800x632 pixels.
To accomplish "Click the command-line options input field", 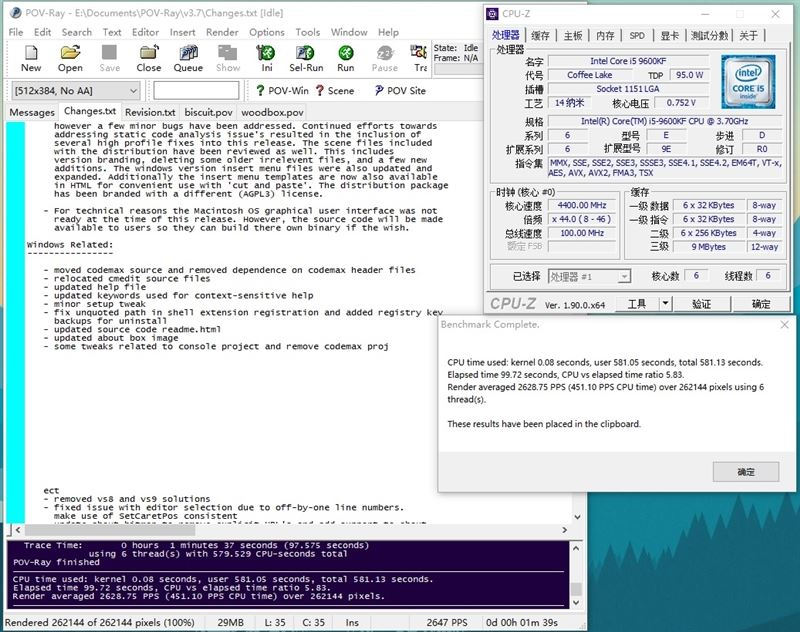I will point(196,91).
